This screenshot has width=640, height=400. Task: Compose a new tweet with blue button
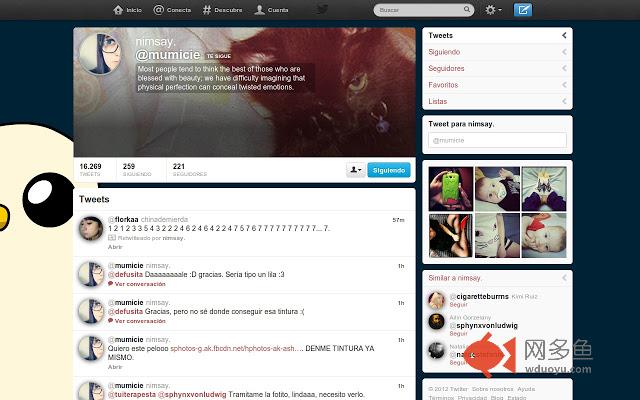[x=523, y=10]
